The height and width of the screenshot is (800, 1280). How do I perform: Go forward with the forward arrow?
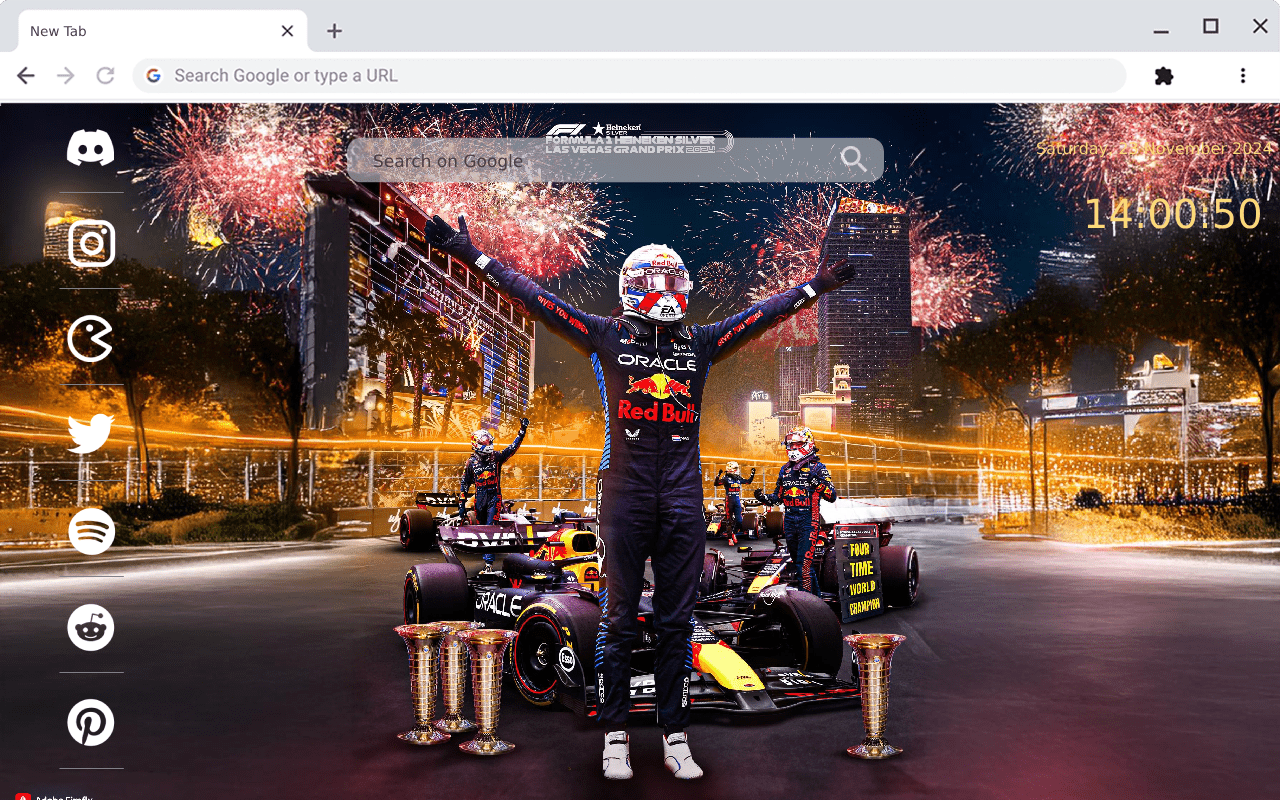(66, 76)
